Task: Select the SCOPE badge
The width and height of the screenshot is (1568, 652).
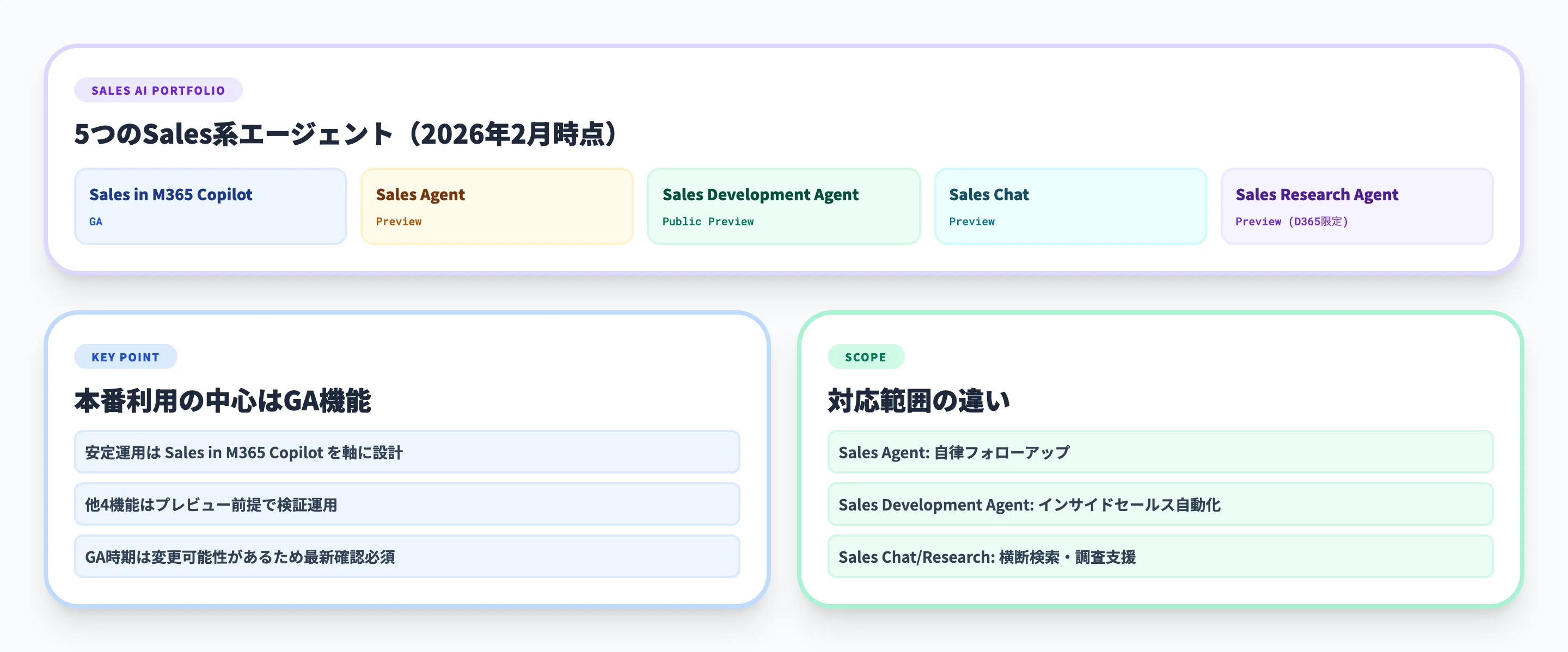Action: (866, 356)
